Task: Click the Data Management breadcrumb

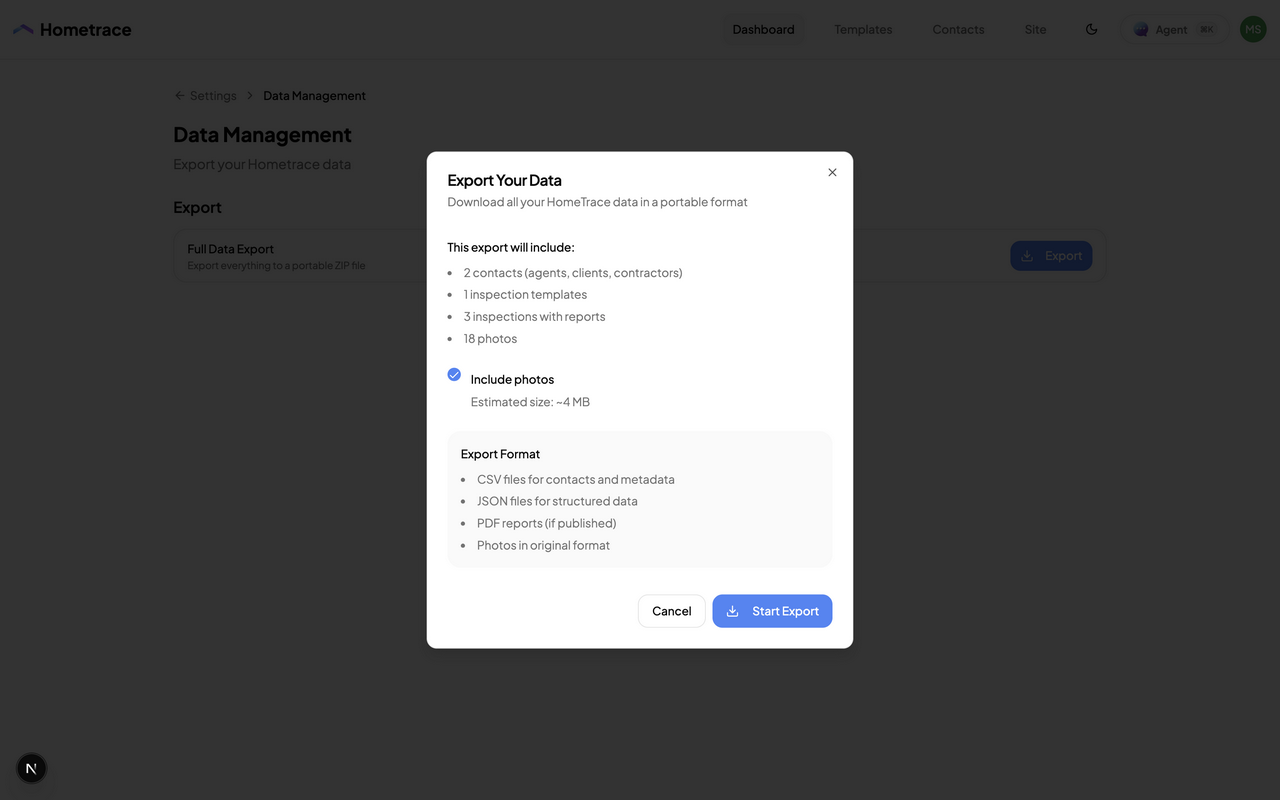Action: pyautogui.click(x=314, y=96)
